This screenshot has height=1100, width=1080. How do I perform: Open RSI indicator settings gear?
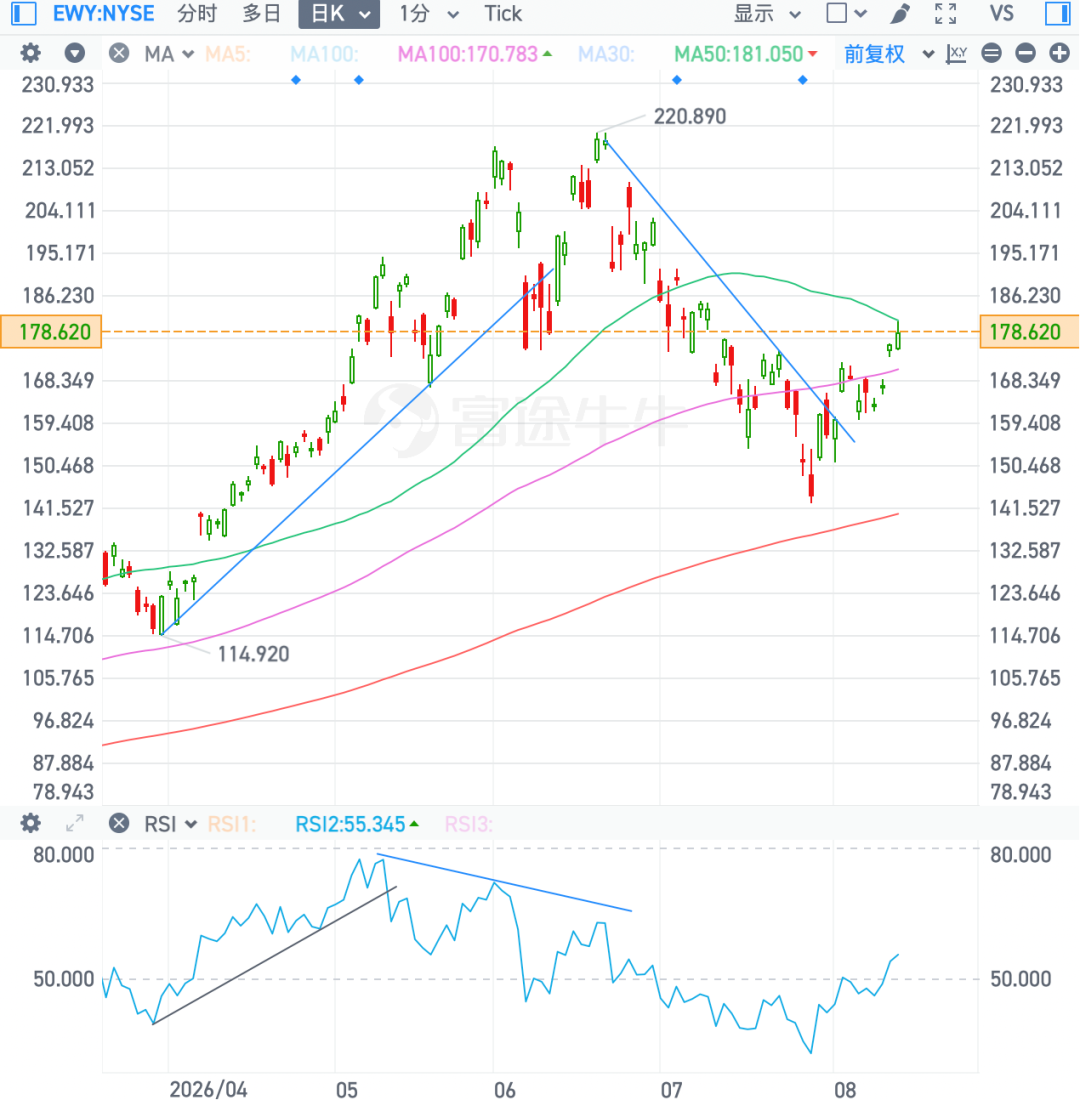pos(30,823)
